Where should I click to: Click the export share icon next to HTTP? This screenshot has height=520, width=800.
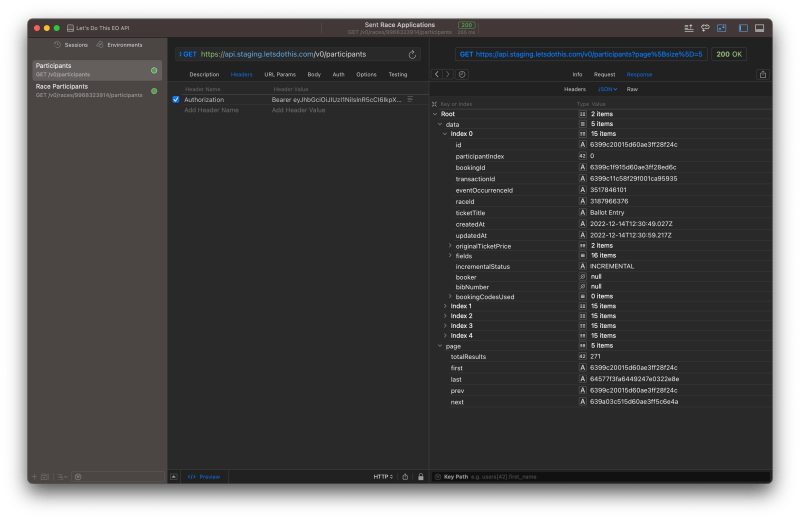pyautogui.click(x=405, y=477)
